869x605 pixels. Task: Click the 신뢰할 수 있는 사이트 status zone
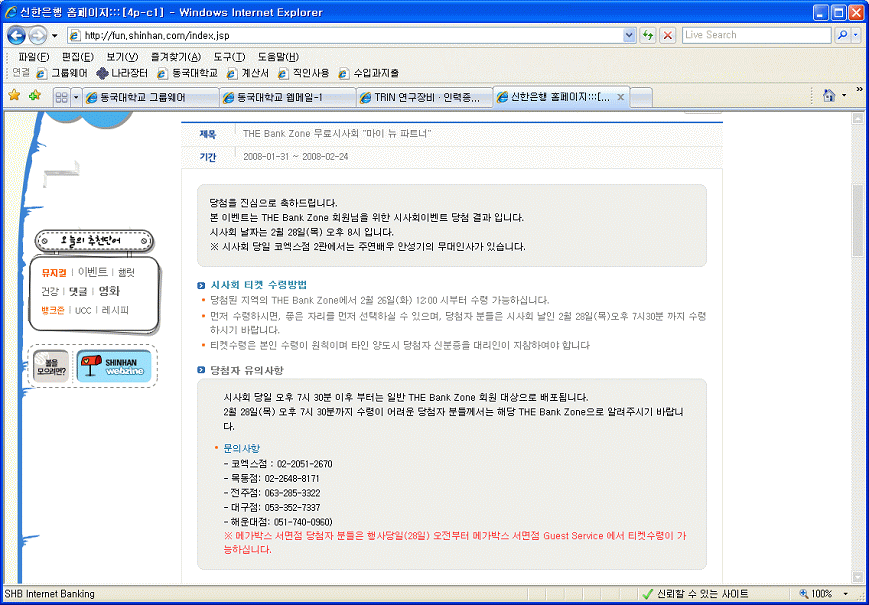(694, 594)
